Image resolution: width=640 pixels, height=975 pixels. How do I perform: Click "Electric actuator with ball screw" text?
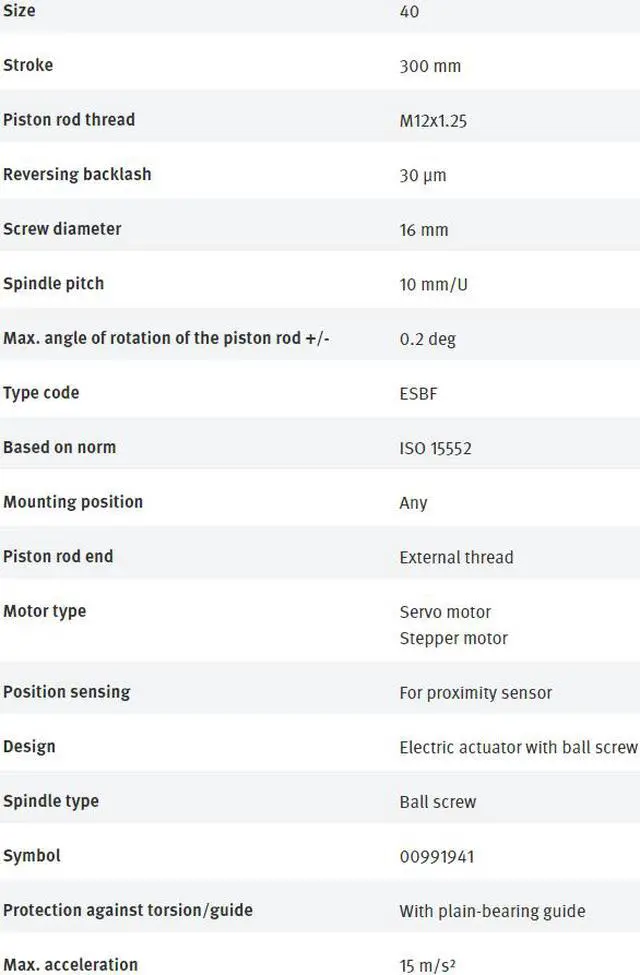[518, 747]
